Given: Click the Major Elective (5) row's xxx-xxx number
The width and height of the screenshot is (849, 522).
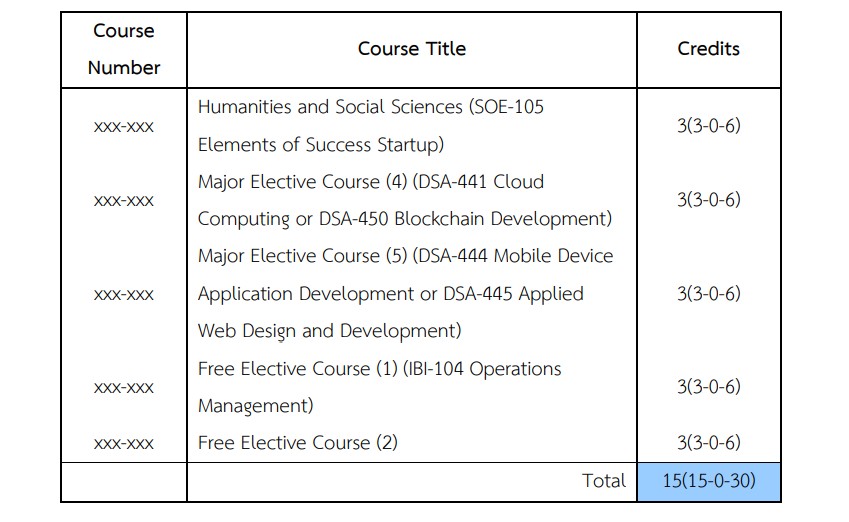Looking at the screenshot, I should pos(124,294).
